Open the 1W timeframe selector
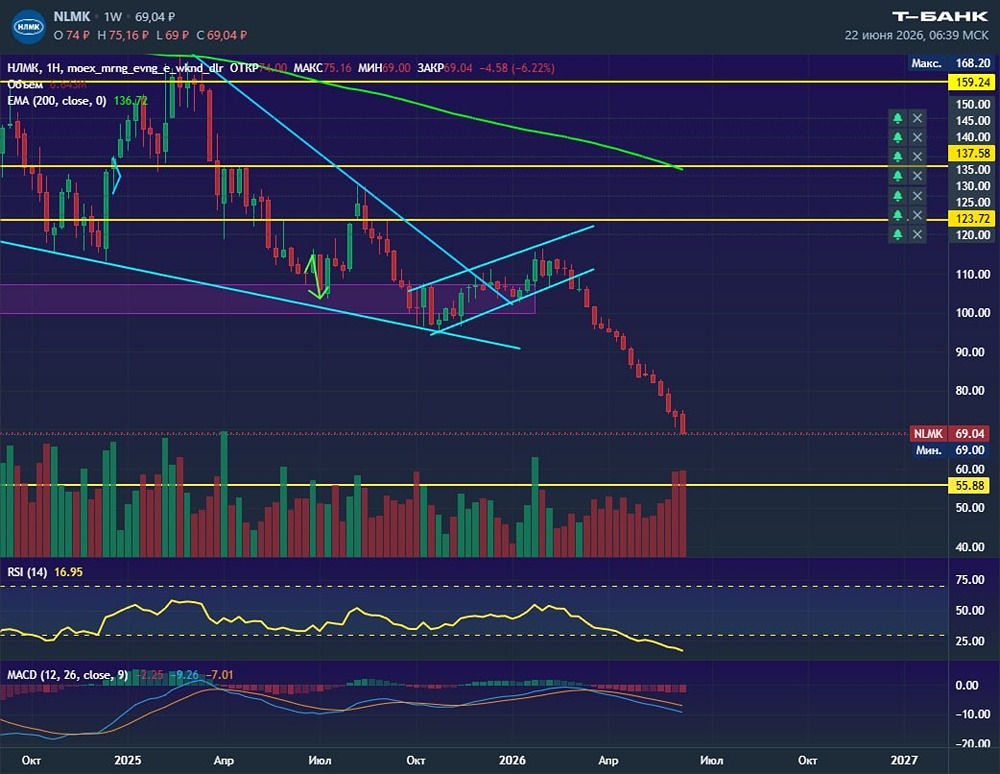Screen dimensions: 1000x774 (x=113, y=17)
